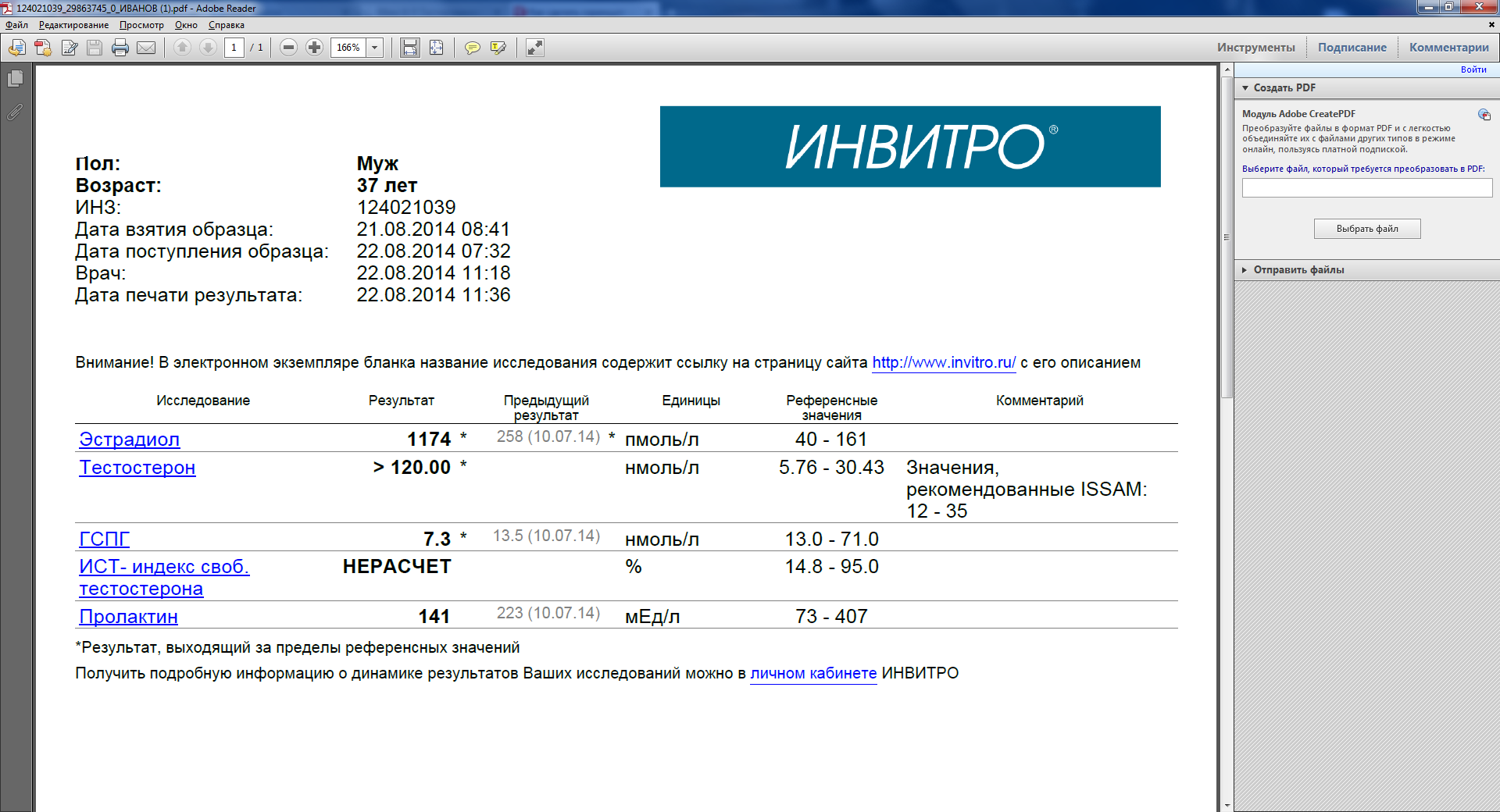Viewport: 1500px width, 812px height.
Task: Add a sticky note comment
Action: coord(473,48)
